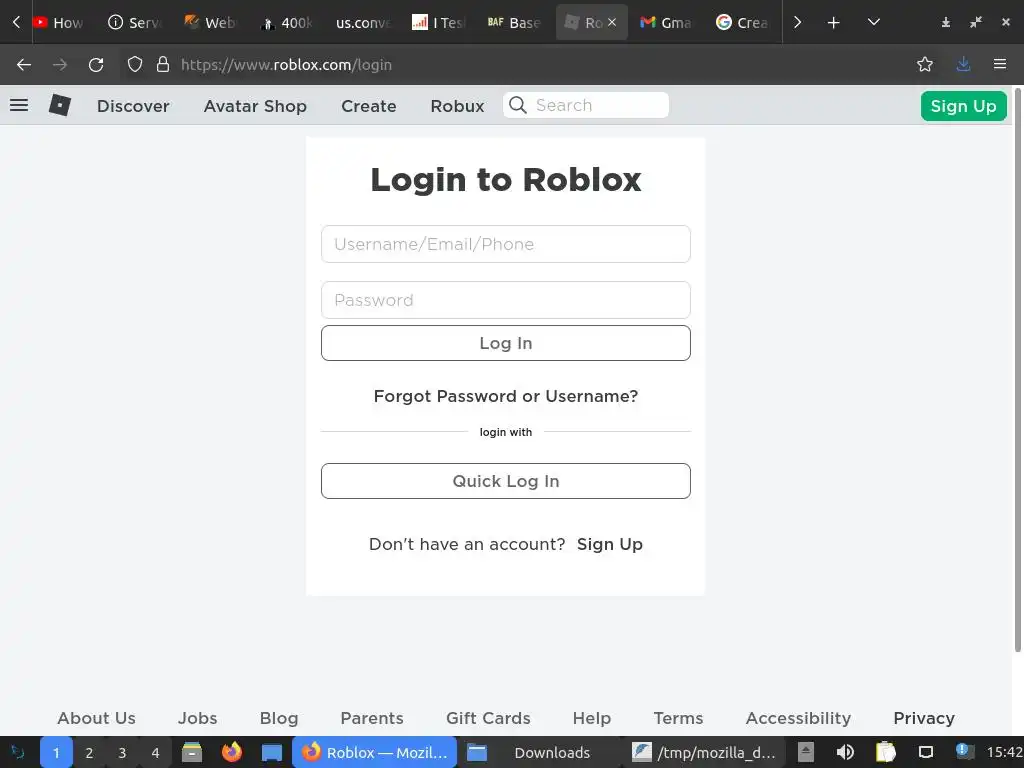
Task: Switch to the YouTube How tab
Action: pyautogui.click(x=58, y=23)
